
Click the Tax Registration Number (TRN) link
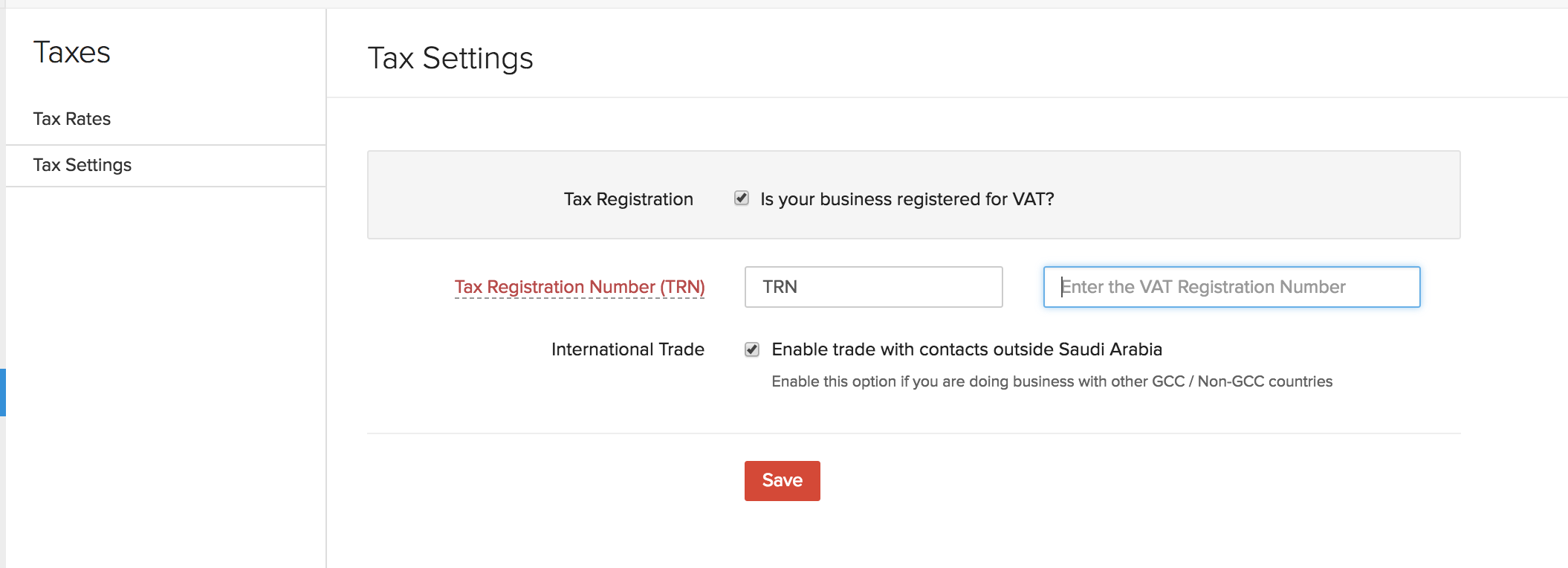coord(581,286)
